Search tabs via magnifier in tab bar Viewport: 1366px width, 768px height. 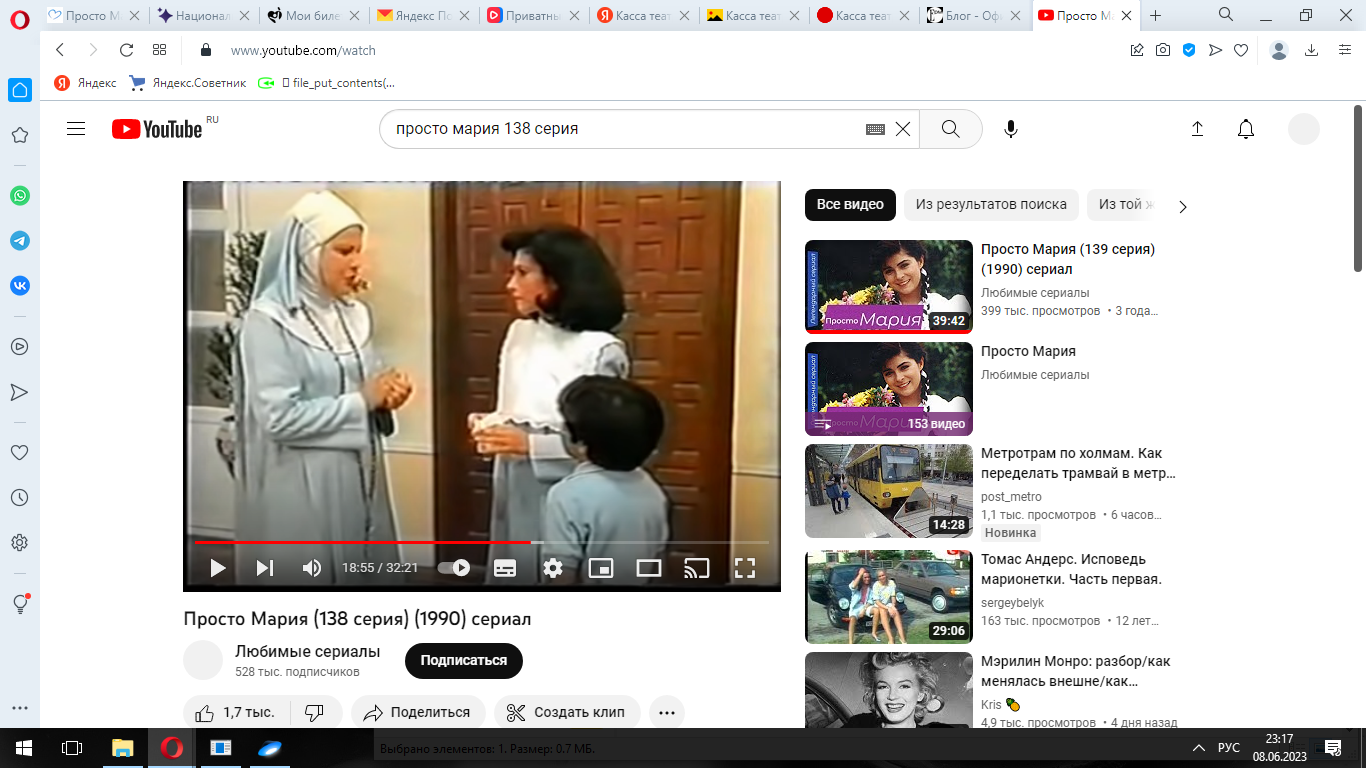coord(1226,14)
